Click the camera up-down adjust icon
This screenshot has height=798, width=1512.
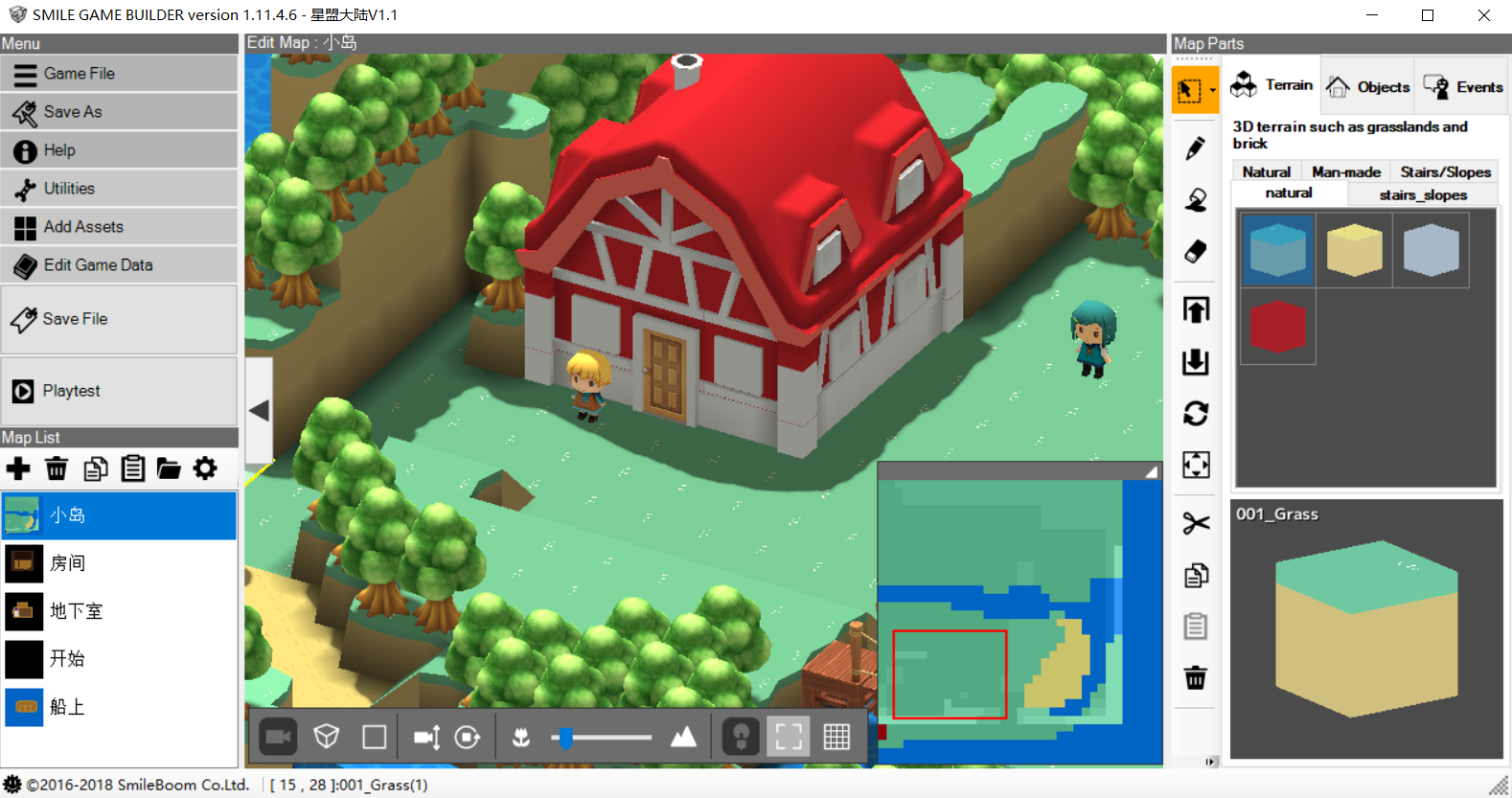pos(426,737)
